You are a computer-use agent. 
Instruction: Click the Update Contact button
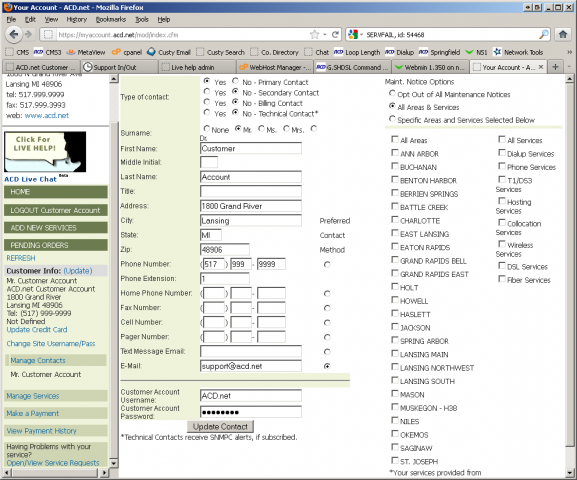coord(220,427)
